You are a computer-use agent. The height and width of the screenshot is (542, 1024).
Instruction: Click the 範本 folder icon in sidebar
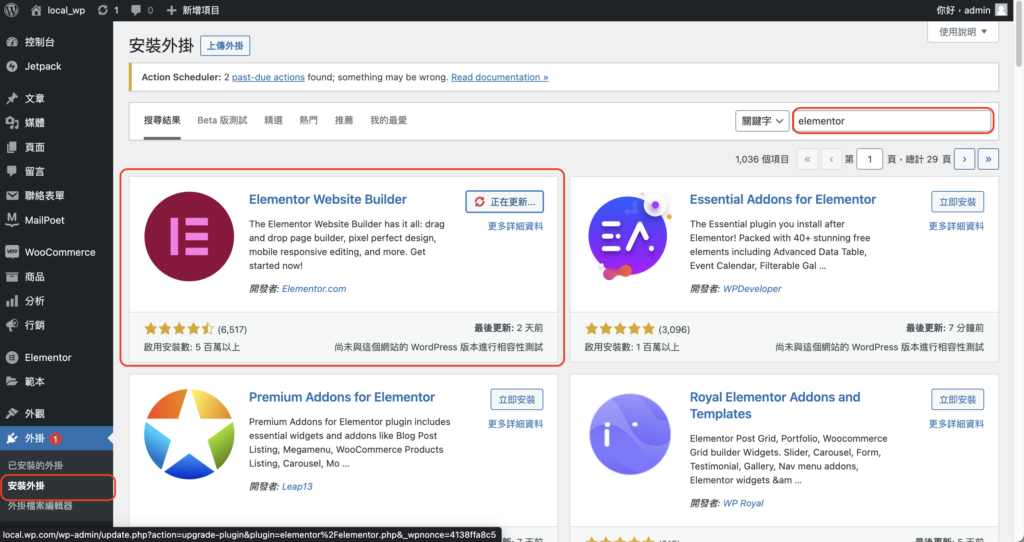tap(12, 381)
